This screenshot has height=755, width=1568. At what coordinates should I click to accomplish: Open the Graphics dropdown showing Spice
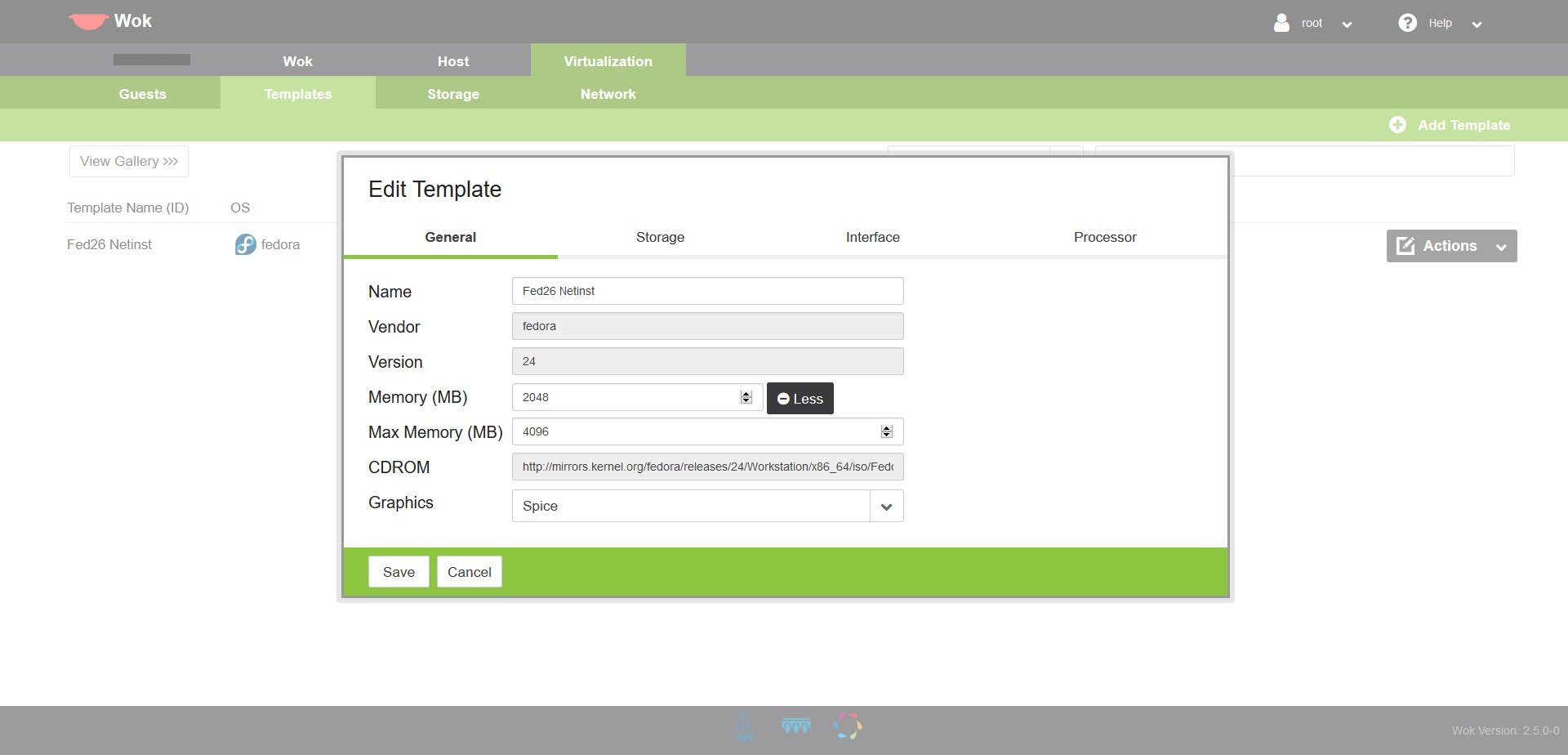pos(707,506)
